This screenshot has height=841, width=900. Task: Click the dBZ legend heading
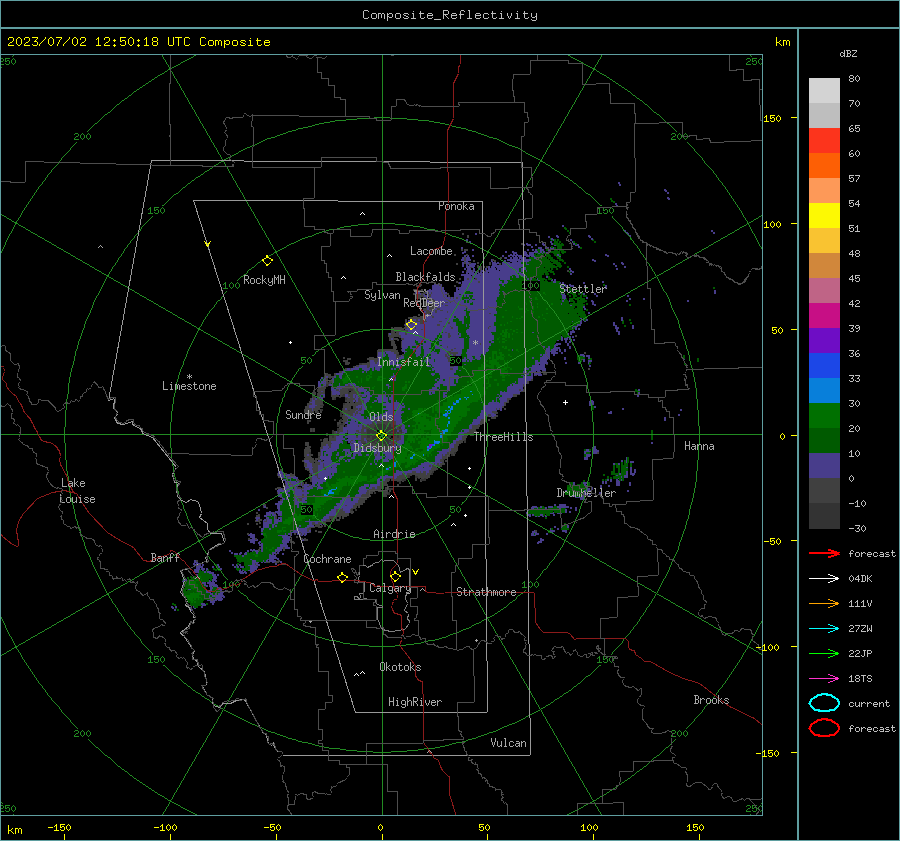pos(848,53)
